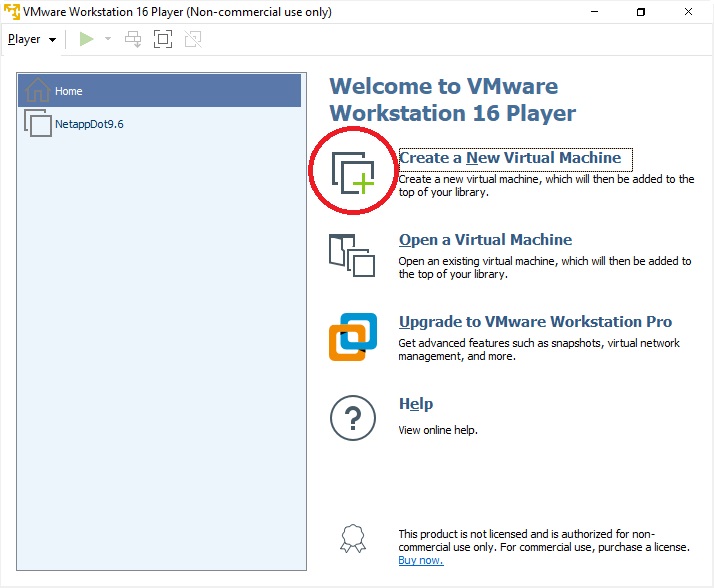Enter full screen mode icon
714x588 pixels.
coord(163,39)
